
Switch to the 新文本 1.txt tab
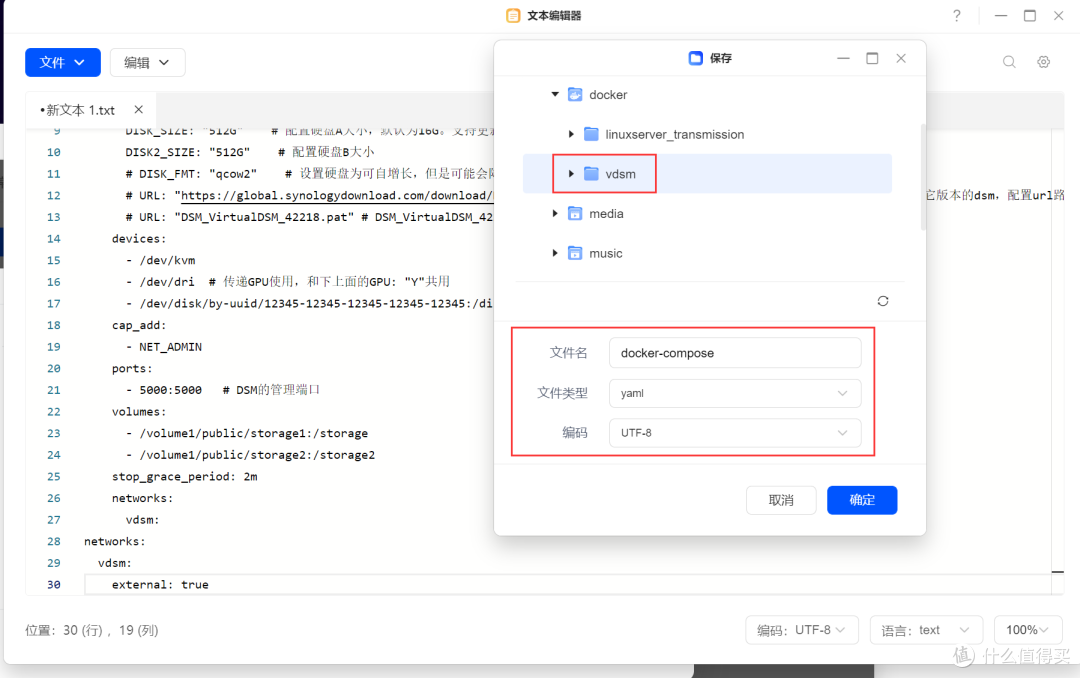pos(77,110)
